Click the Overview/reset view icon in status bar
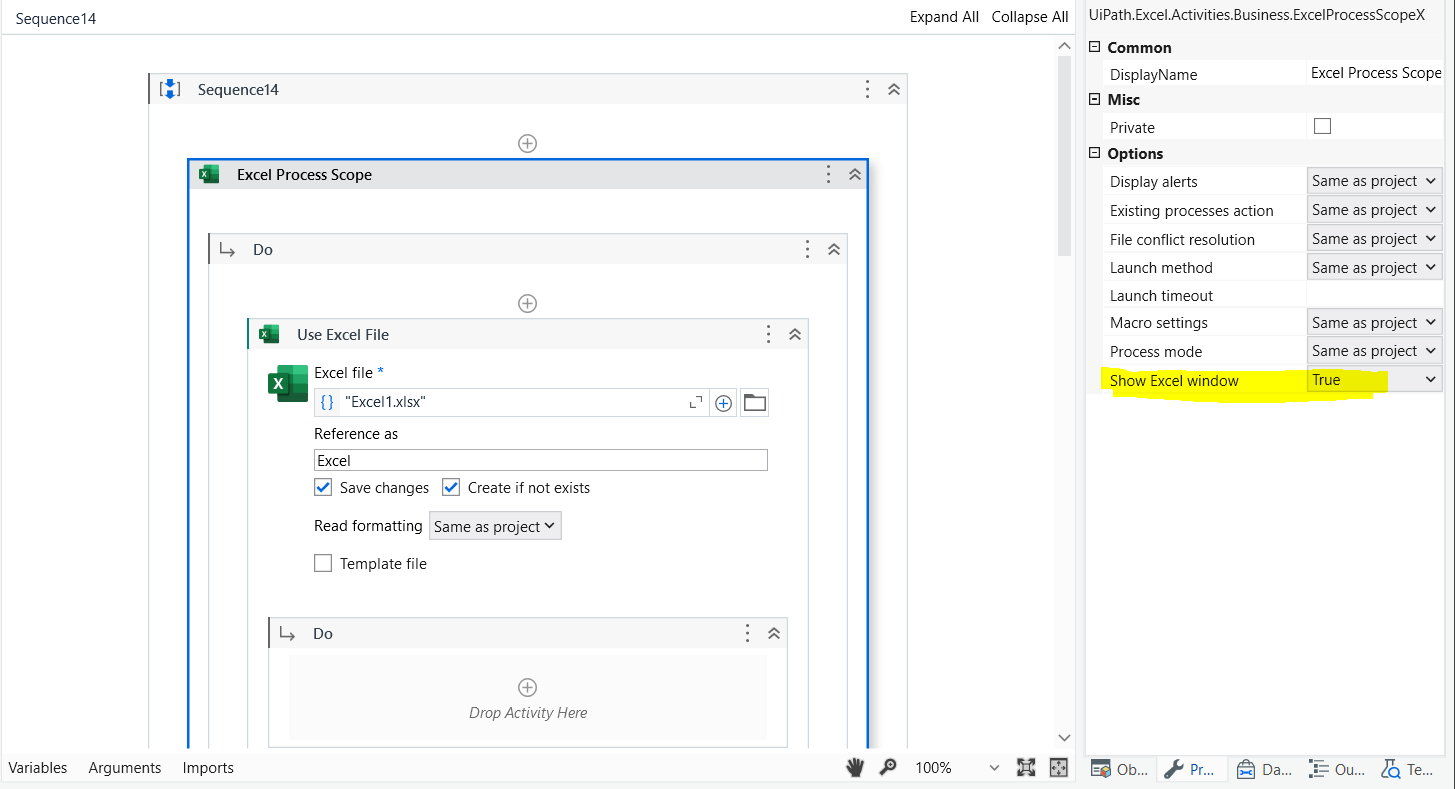Image resolution: width=1455 pixels, height=789 pixels. click(1057, 767)
